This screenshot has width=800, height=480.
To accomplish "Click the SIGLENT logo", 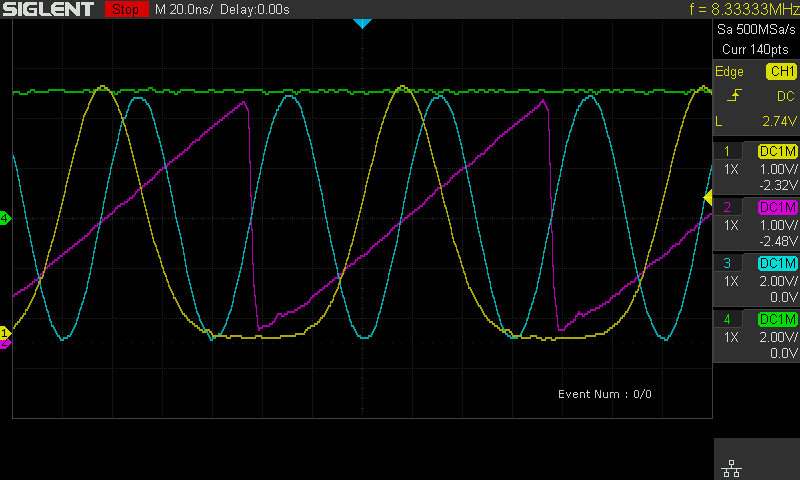I will (48, 9).
